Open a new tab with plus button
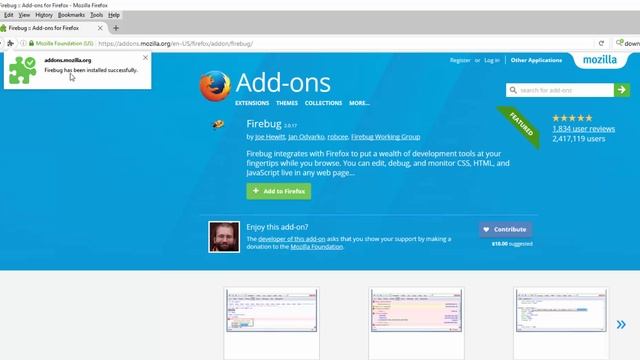Screen dimensions: 640x360 116,28
